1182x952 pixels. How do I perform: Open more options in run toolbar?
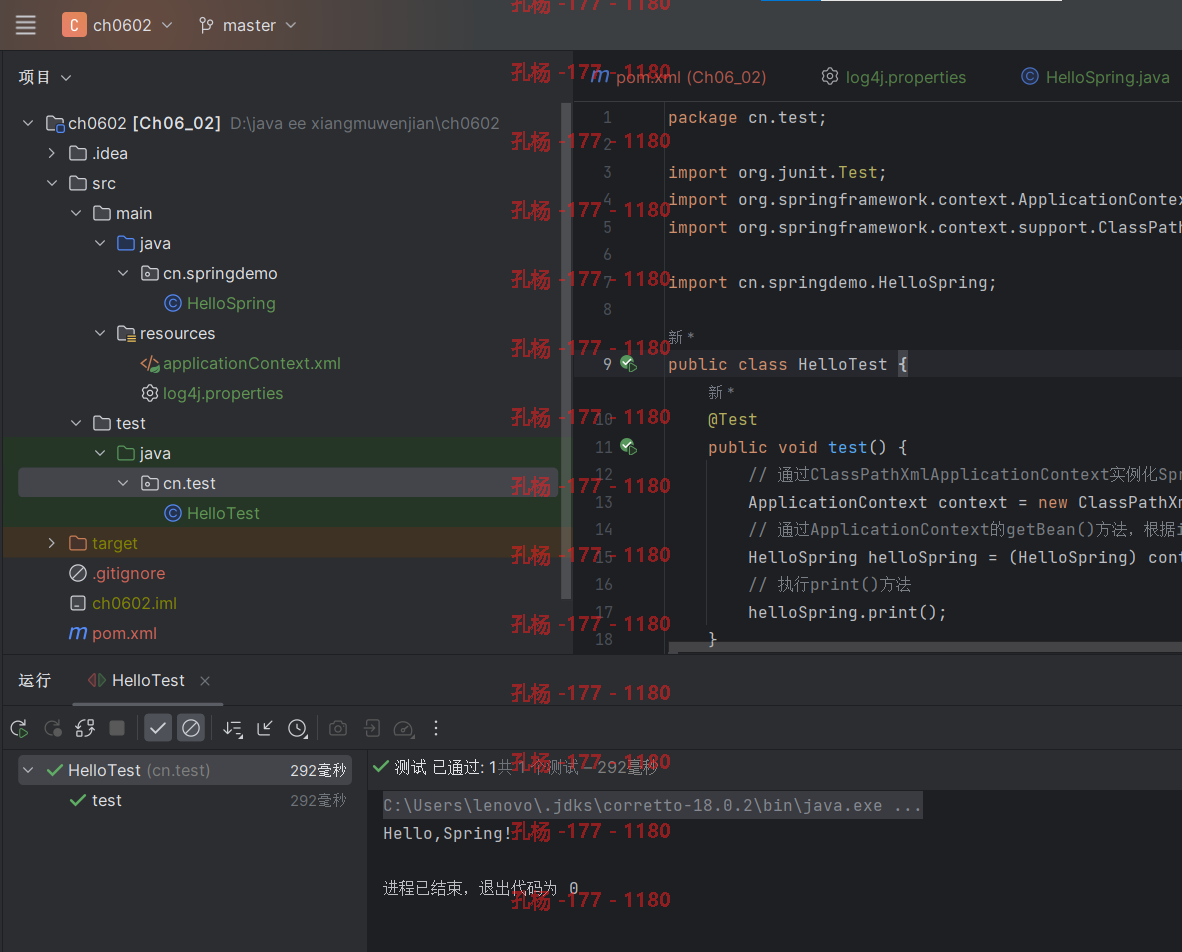(436, 728)
